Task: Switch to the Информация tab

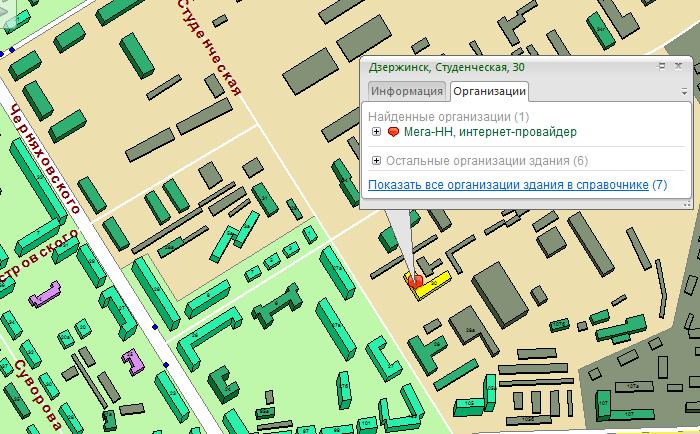Action: (407, 91)
